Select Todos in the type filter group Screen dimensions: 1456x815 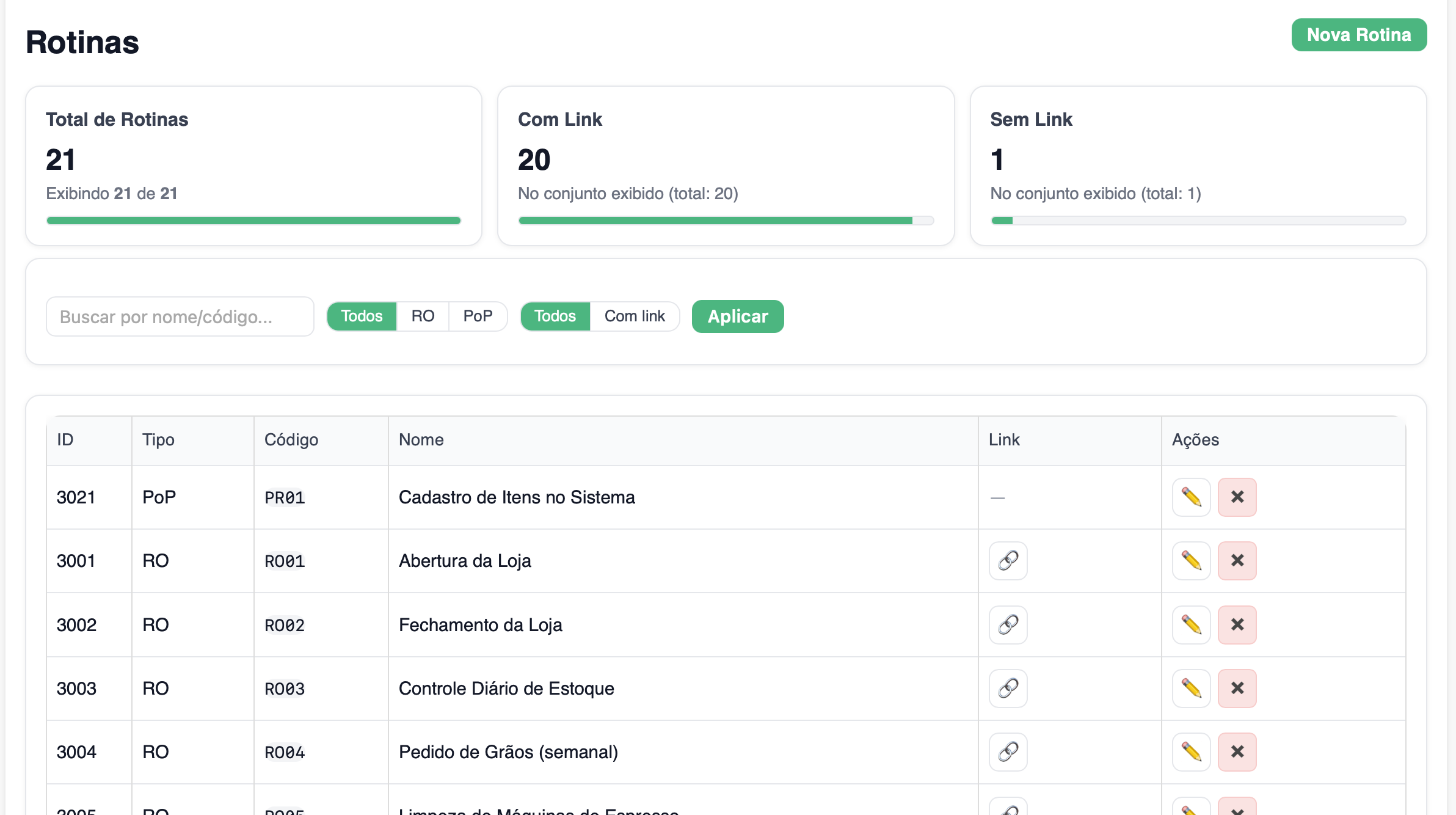361,316
